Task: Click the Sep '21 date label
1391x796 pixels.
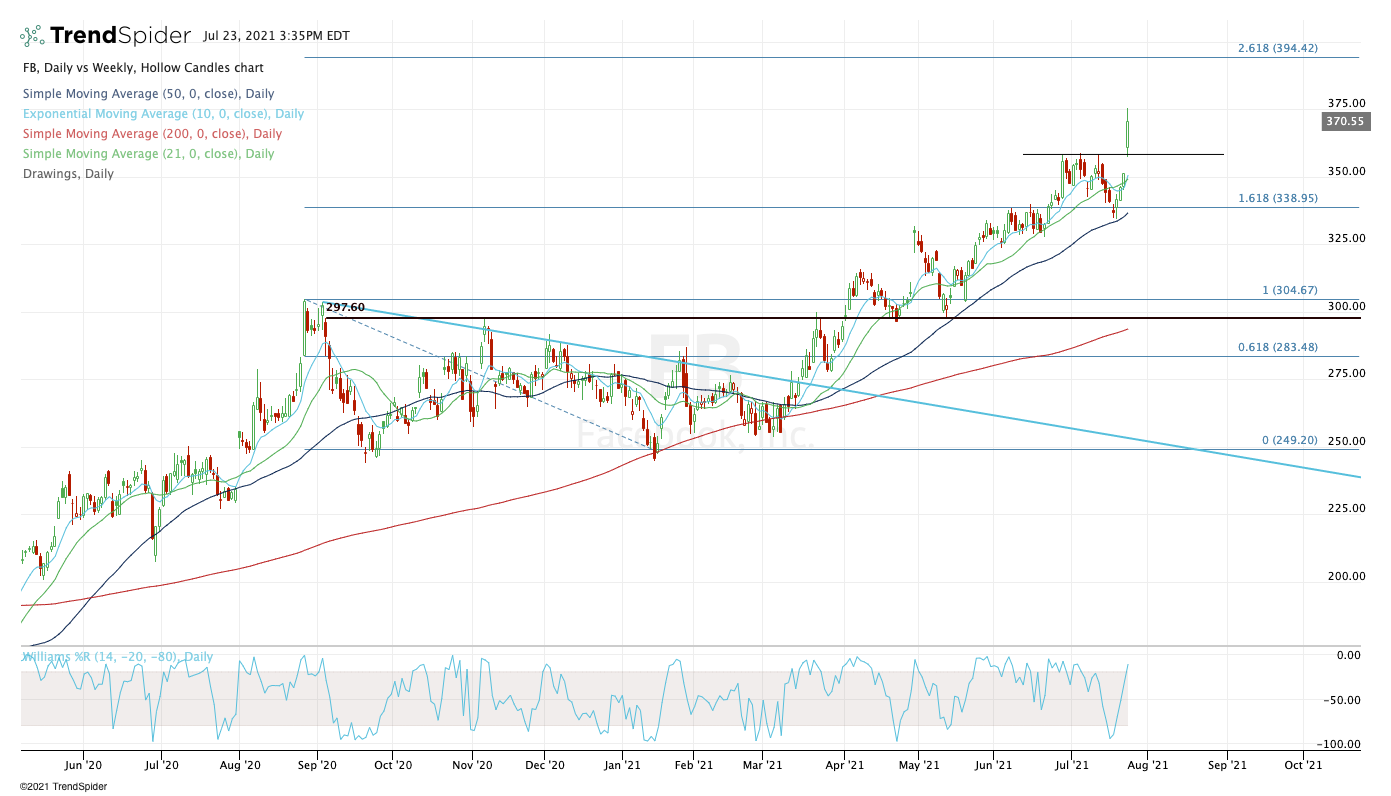Action: (1227, 766)
